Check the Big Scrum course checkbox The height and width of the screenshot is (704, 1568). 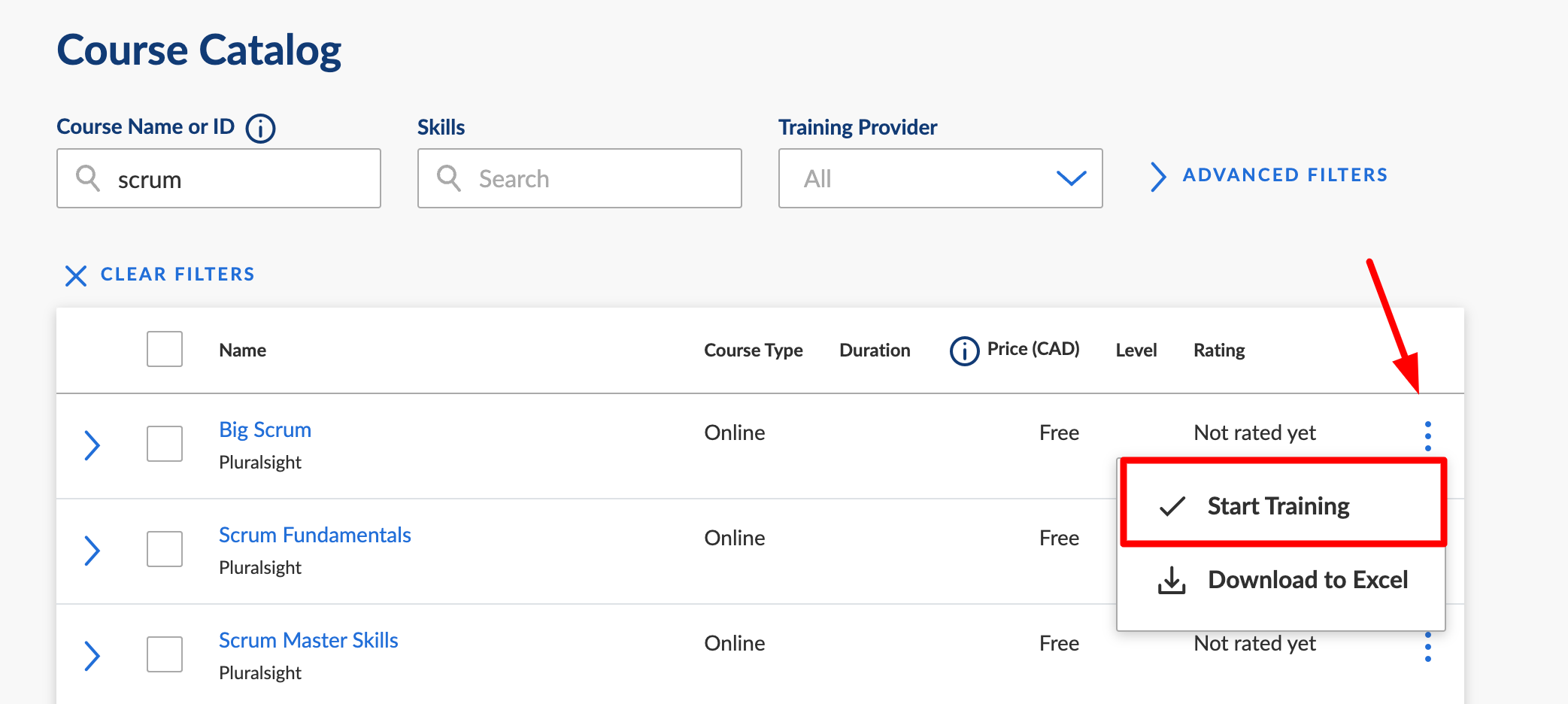coord(165,444)
